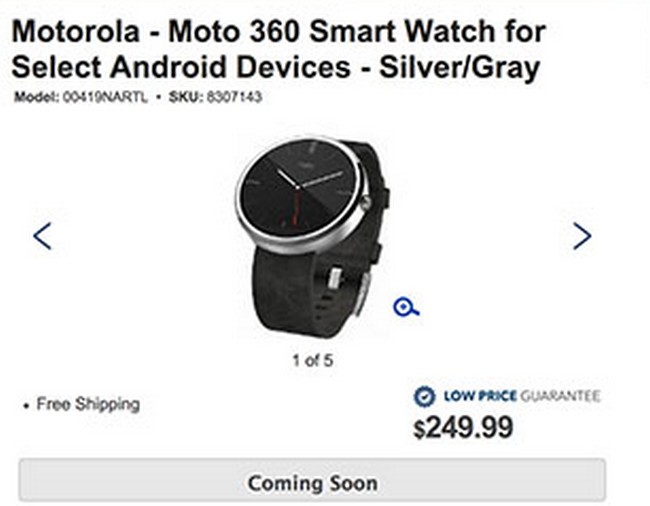Open the Low Price Guarantee link
The image size is (650, 506).
(522, 396)
